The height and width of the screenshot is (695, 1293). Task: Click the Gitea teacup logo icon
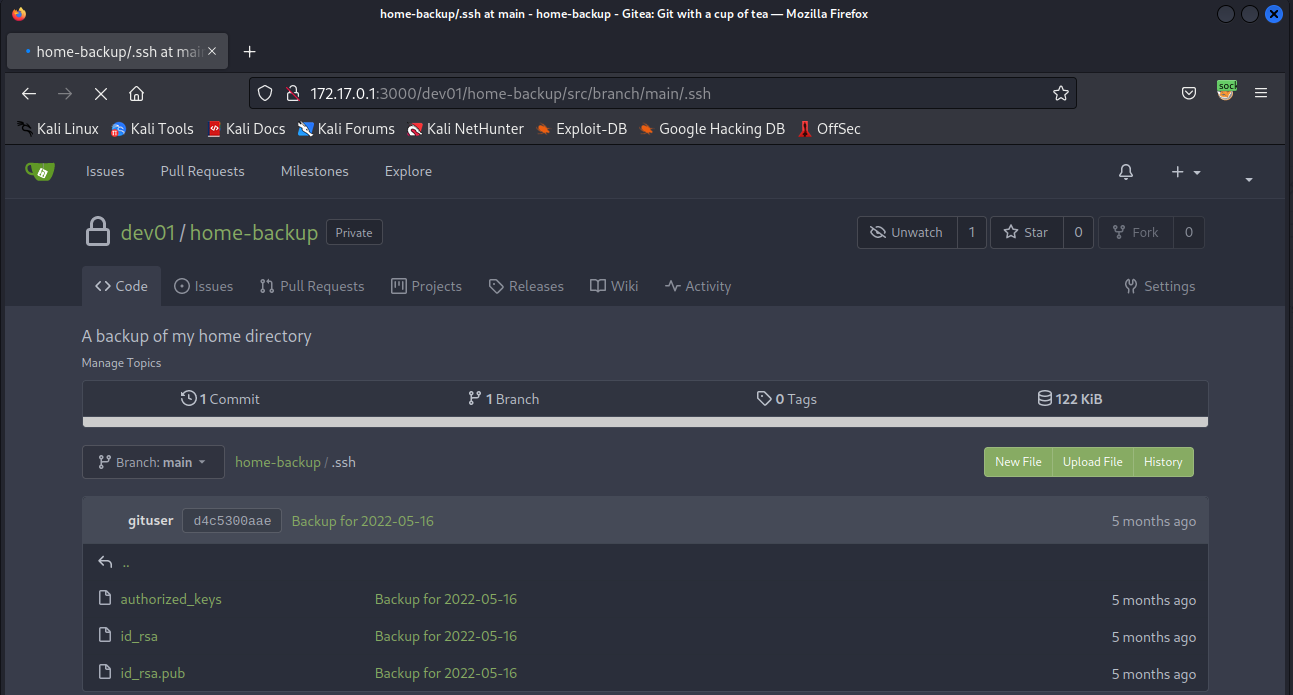click(x=40, y=171)
